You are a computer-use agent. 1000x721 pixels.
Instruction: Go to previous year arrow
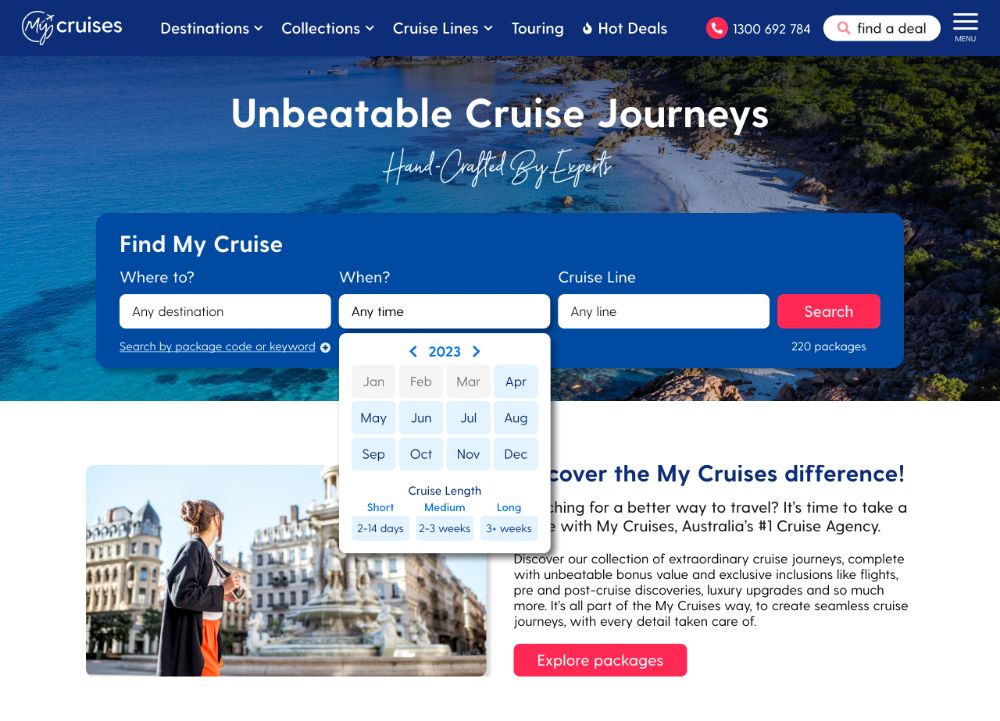pos(413,351)
